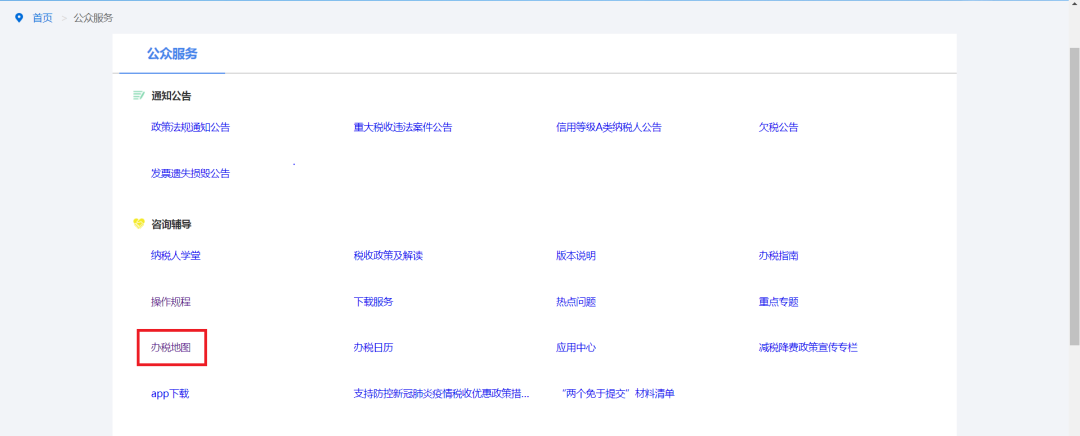Click the location pin icon beside 首页
The height and width of the screenshot is (436, 1080).
19,18
